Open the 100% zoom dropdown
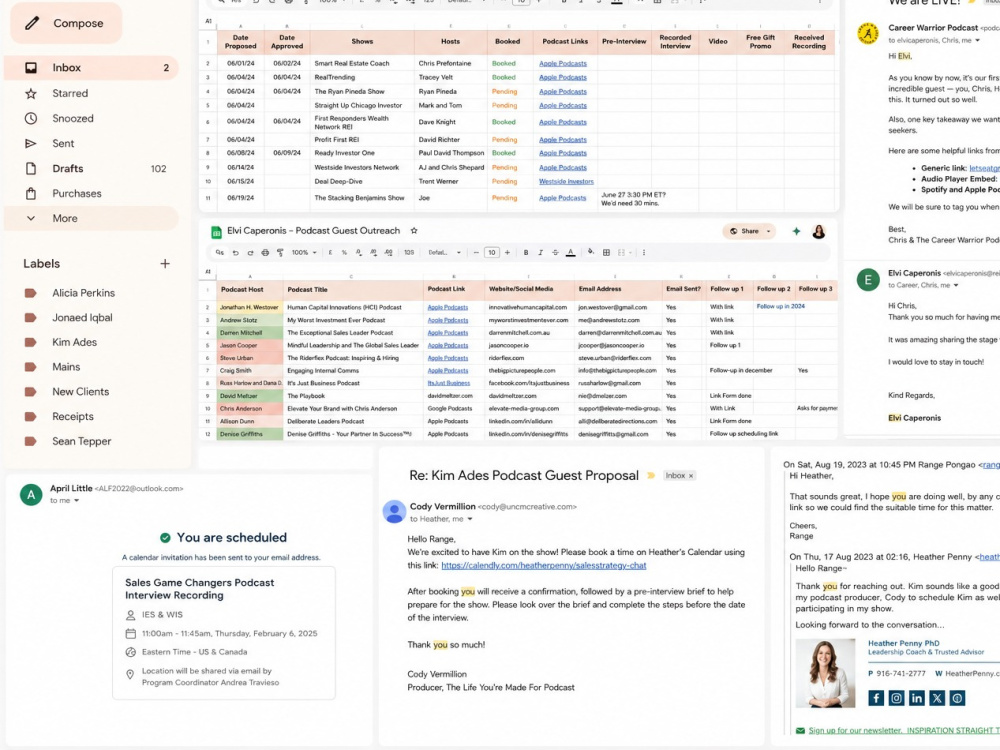This screenshot has width=1000, height=750. tap(304, 253)
